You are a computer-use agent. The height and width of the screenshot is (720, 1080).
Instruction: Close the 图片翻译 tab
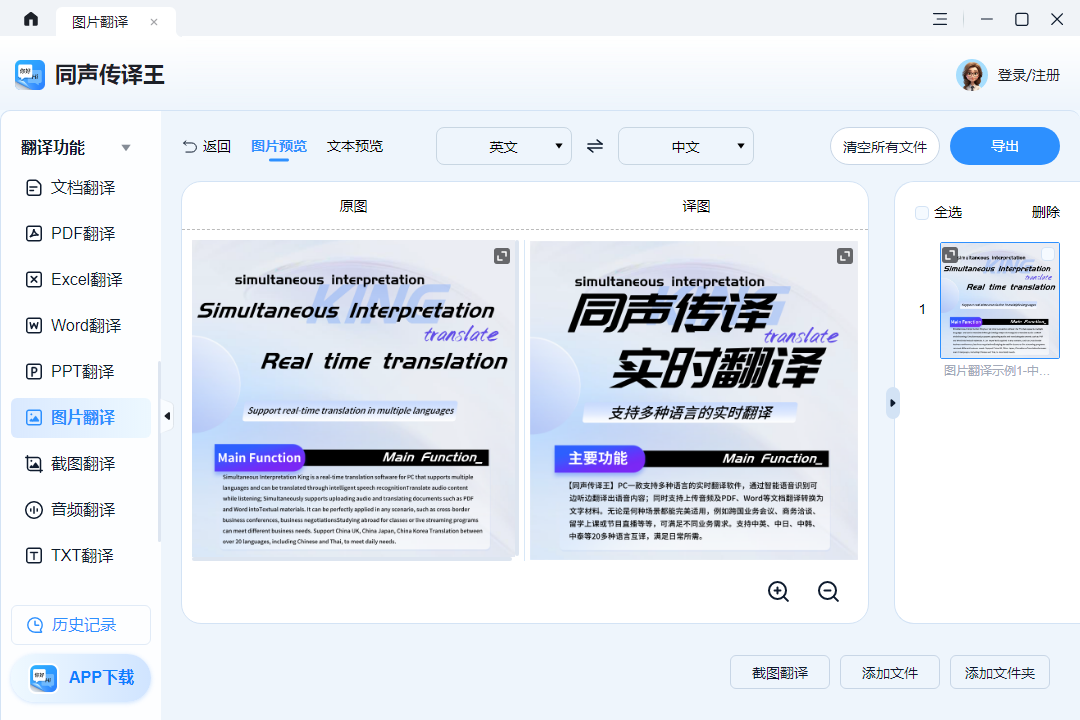pyautogui.click(x=154, y=22)
